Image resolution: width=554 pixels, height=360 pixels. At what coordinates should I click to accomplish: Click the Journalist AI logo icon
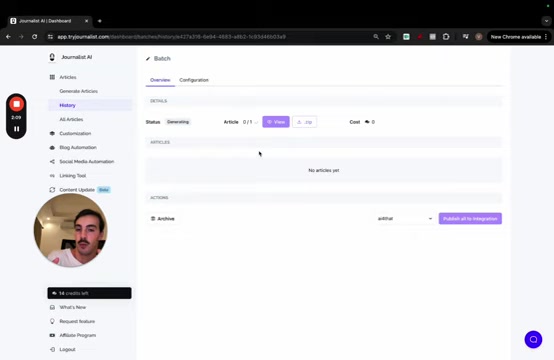(x=52, y=57)
